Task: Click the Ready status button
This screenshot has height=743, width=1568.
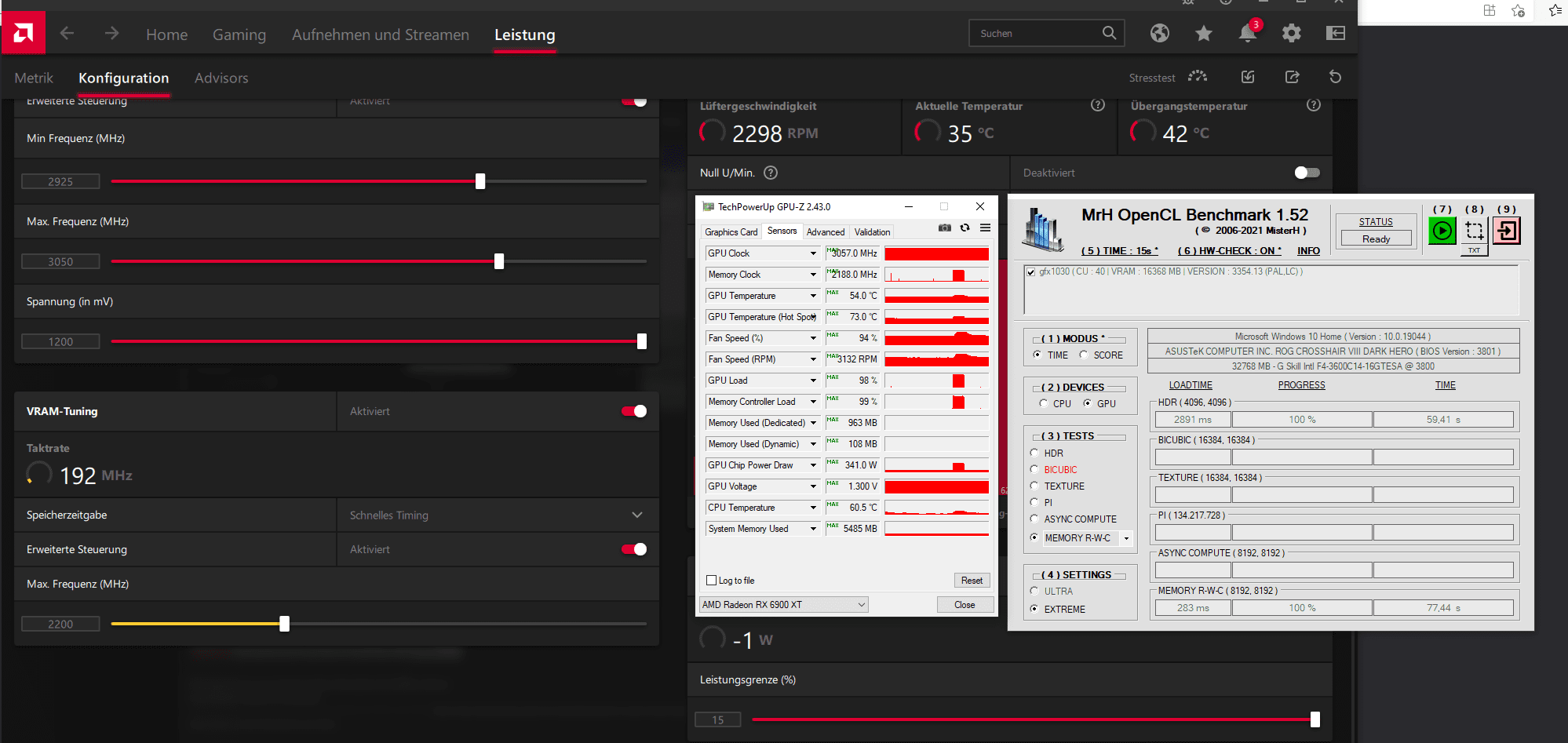Action: (1376, 239)
